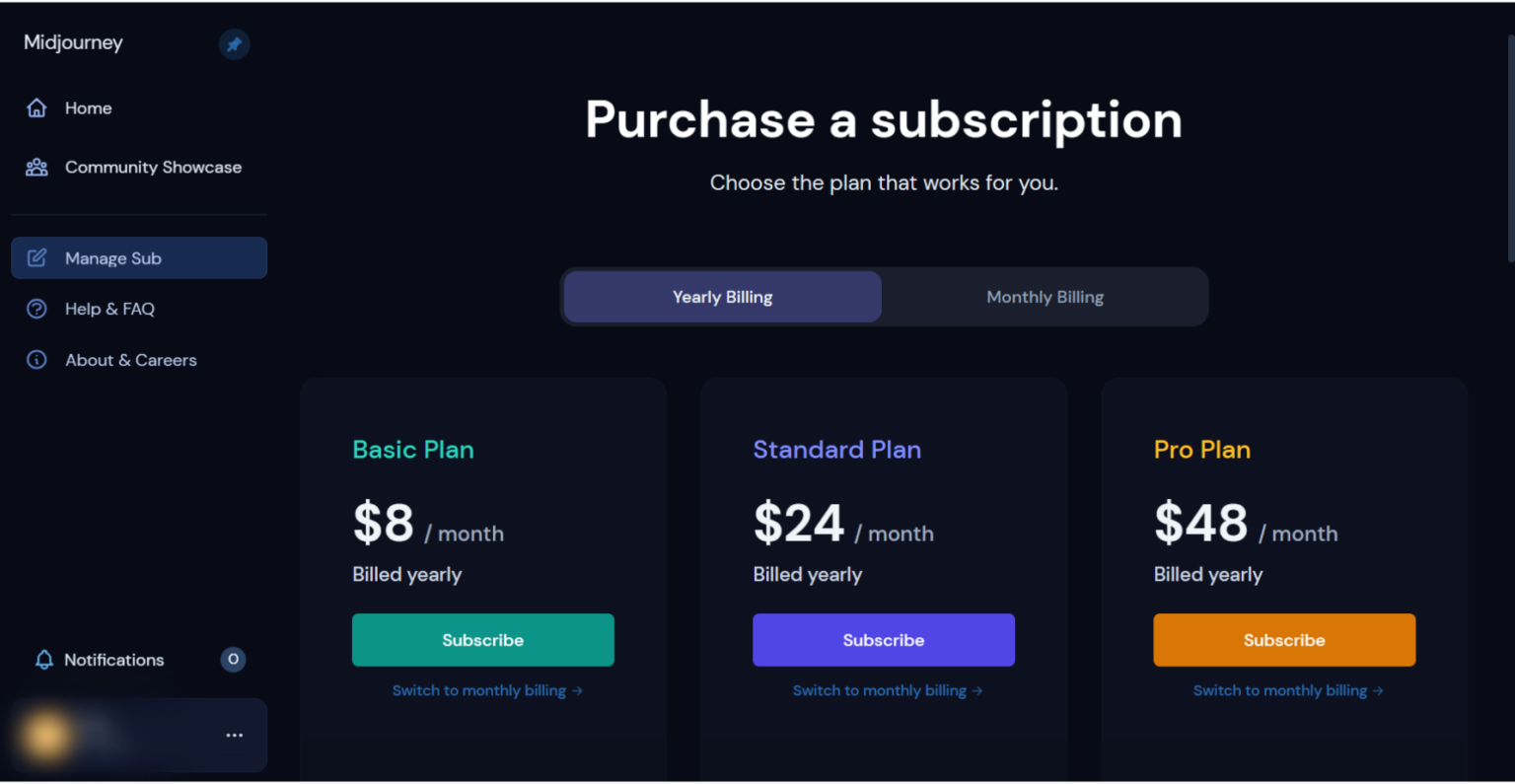Image resolution: width=1515 pixels, height=784 pixels.
Task: Click the blurred user profile avatar
Action: click(x=46, y=736)
